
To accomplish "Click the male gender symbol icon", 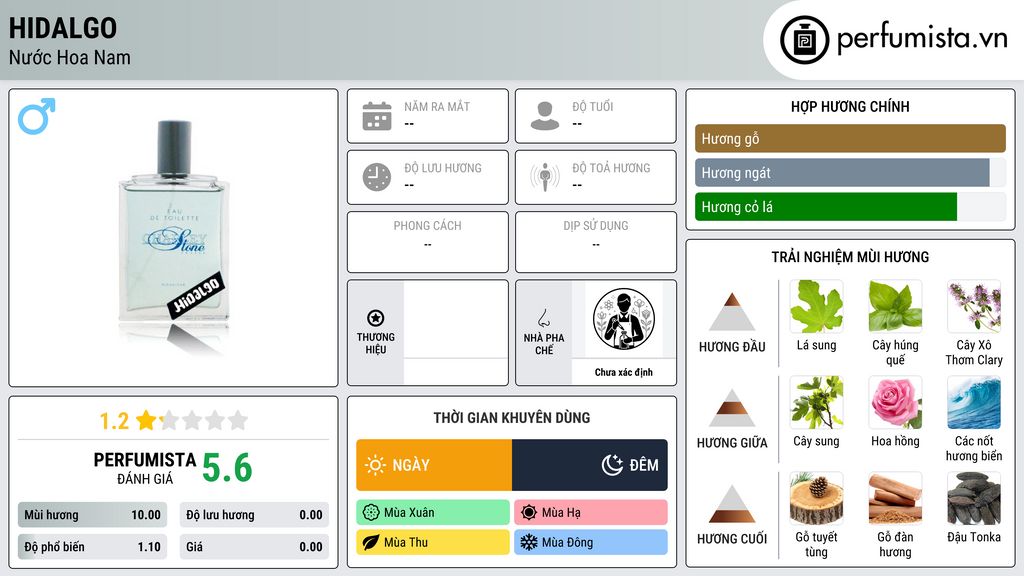I will click(x=37, y=116).
